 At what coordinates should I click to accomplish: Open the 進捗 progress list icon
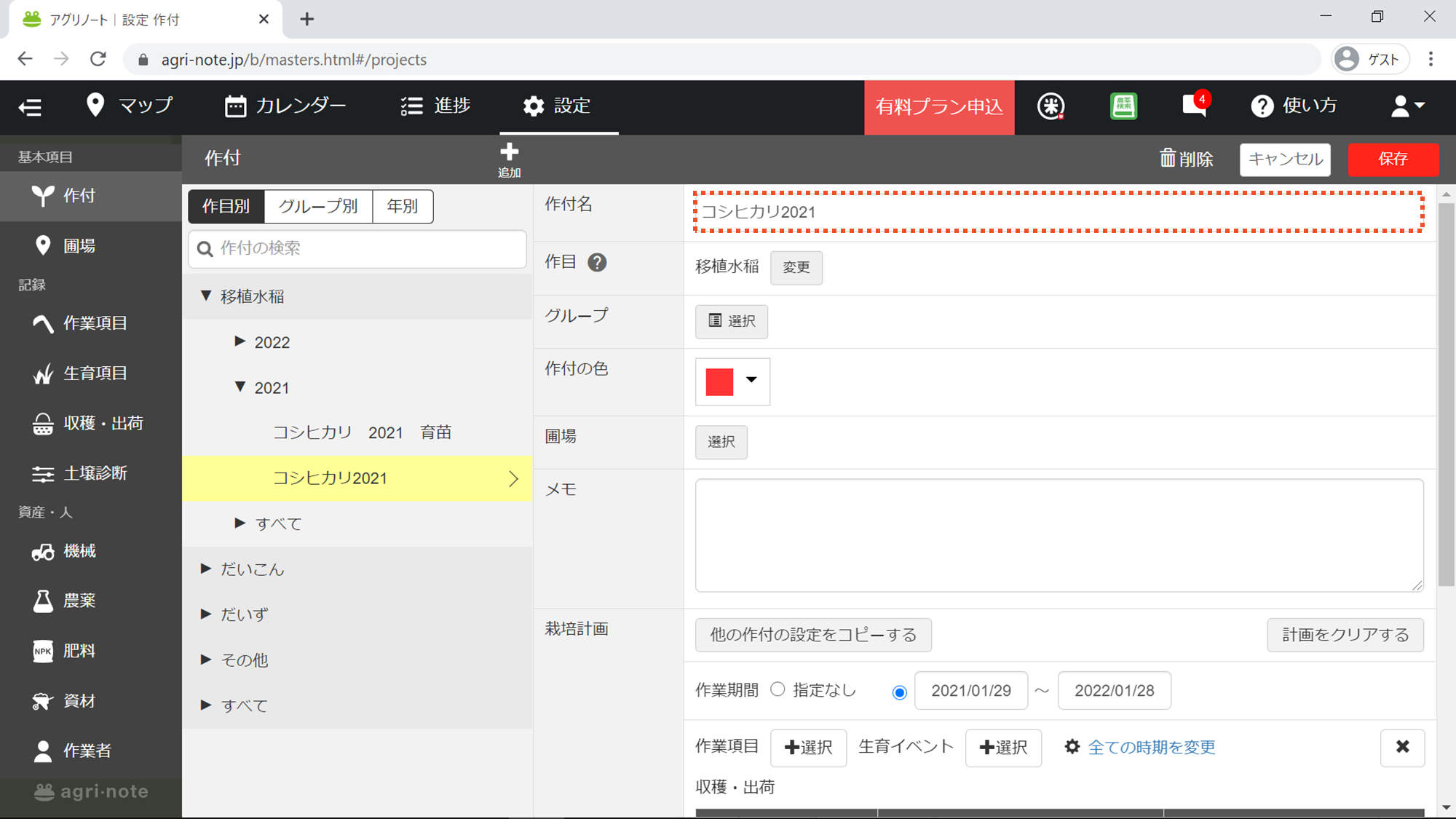411,106
